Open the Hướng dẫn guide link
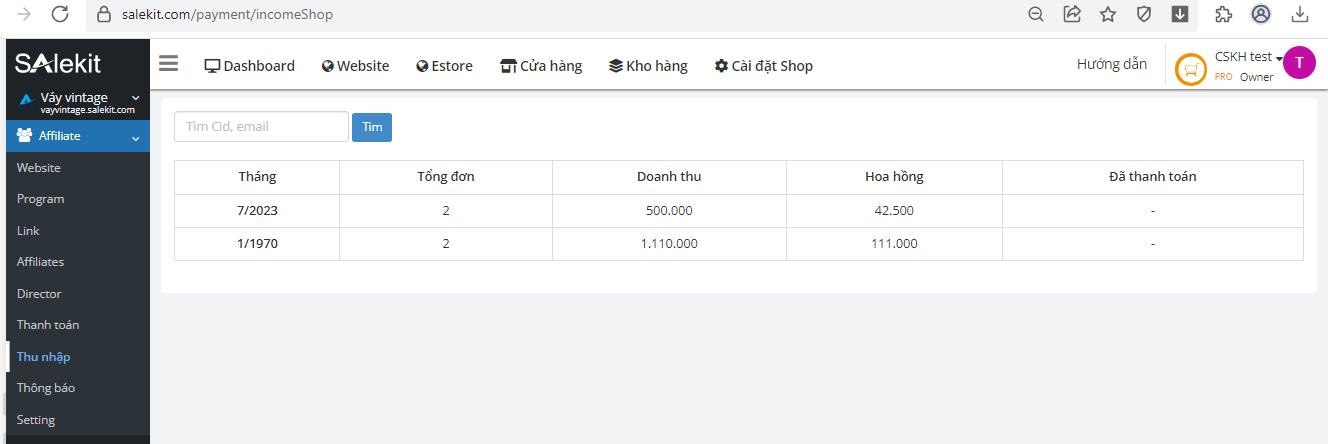1328x444 pixels. click(1111, 64)
